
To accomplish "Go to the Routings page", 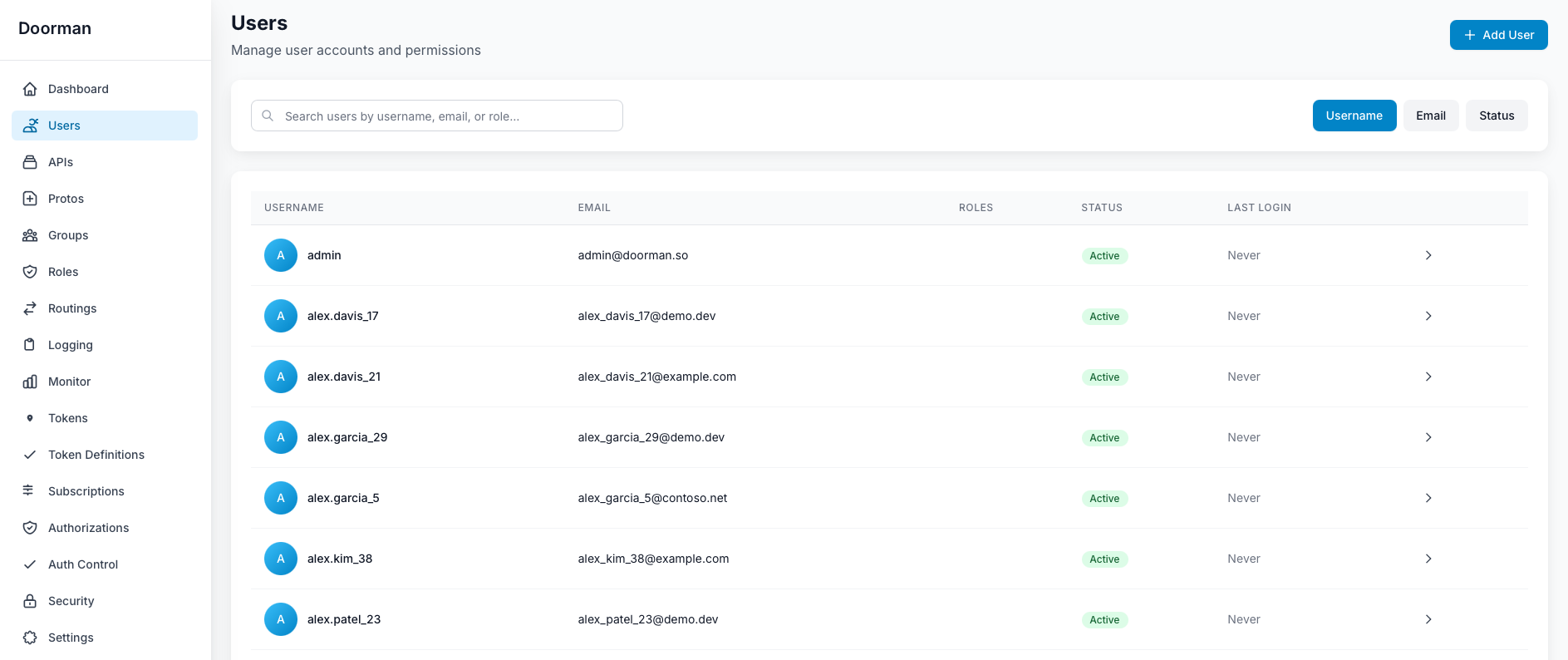I will (x=105, y=308).
